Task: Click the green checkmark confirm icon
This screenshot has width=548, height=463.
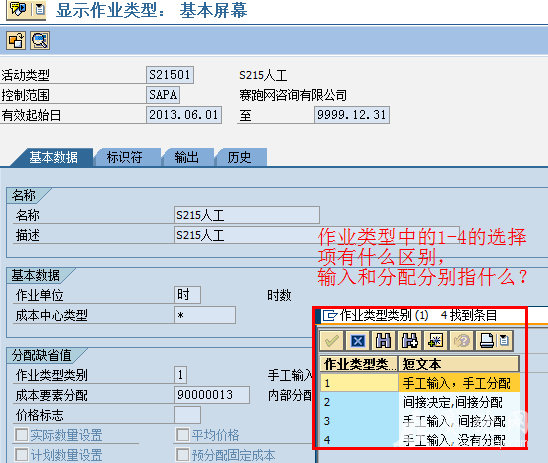Action: coord(332,340)
